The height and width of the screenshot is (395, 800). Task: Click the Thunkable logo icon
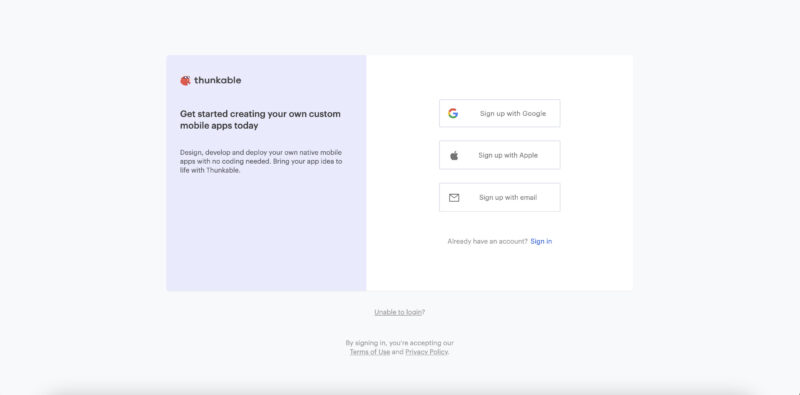tap(185, 81)
